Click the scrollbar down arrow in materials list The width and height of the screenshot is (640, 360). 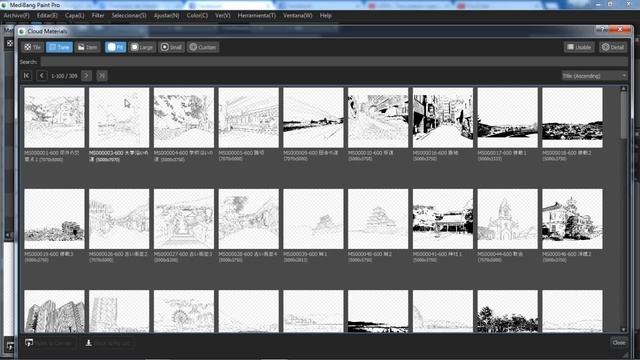[x=623, y=329]
